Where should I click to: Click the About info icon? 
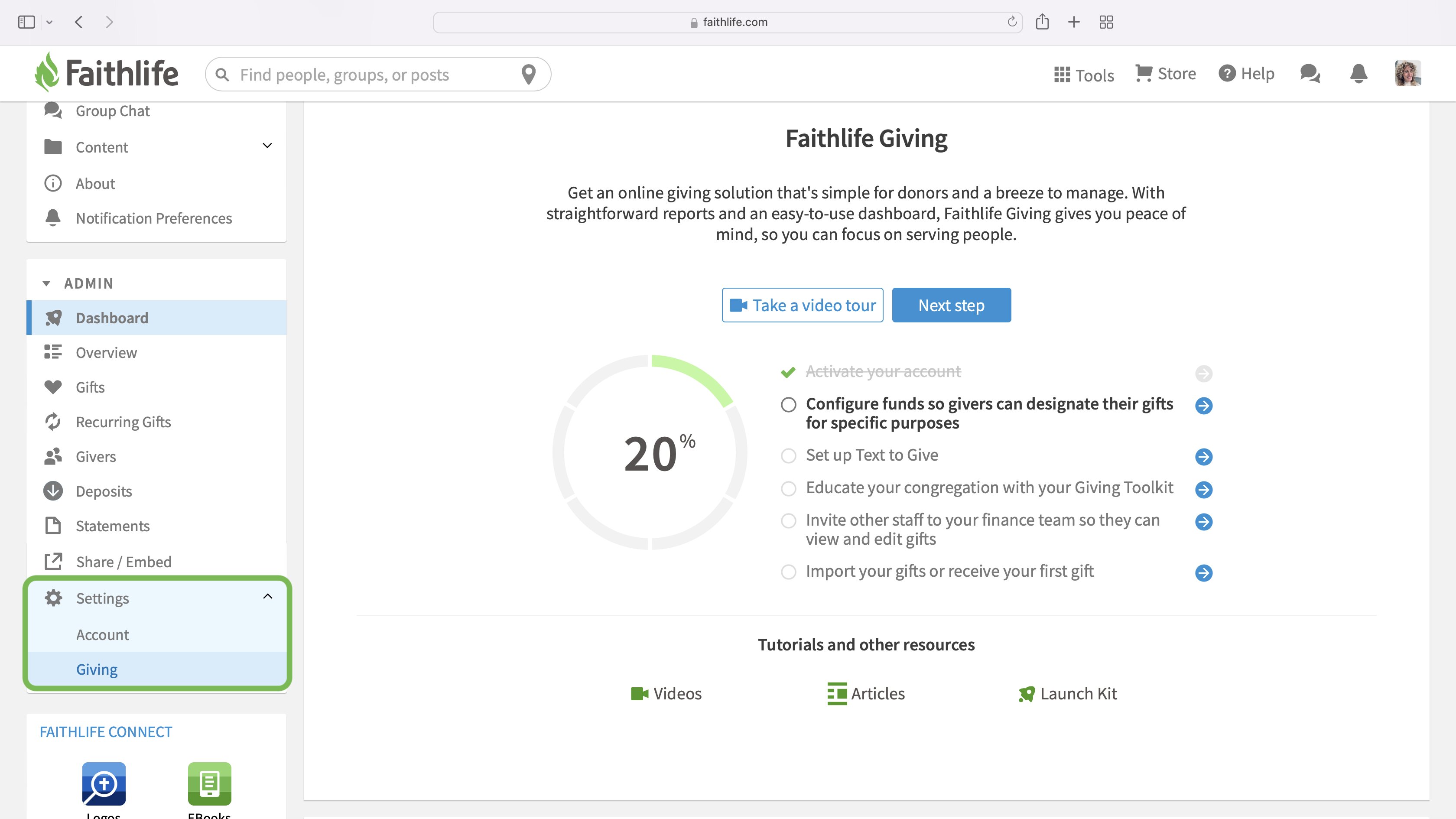pos(53,183)
